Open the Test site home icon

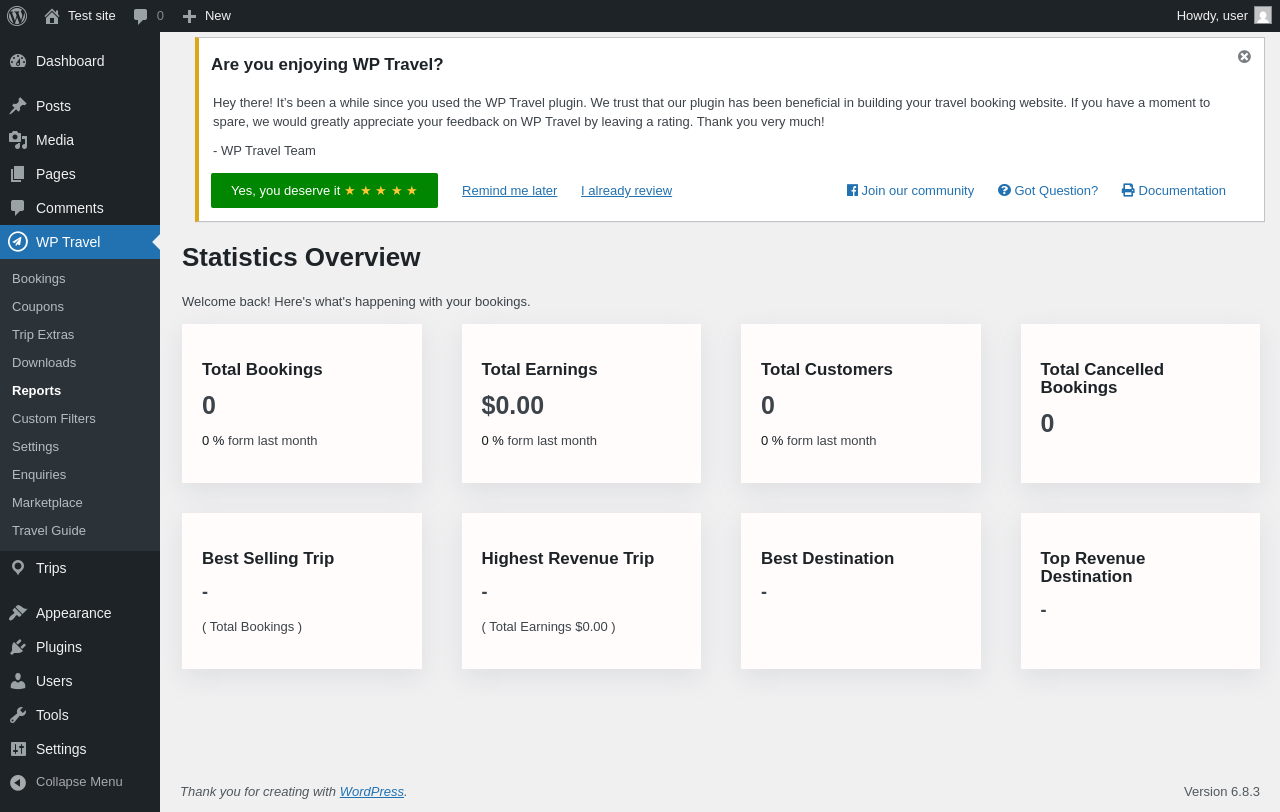(x=52, y=16)
